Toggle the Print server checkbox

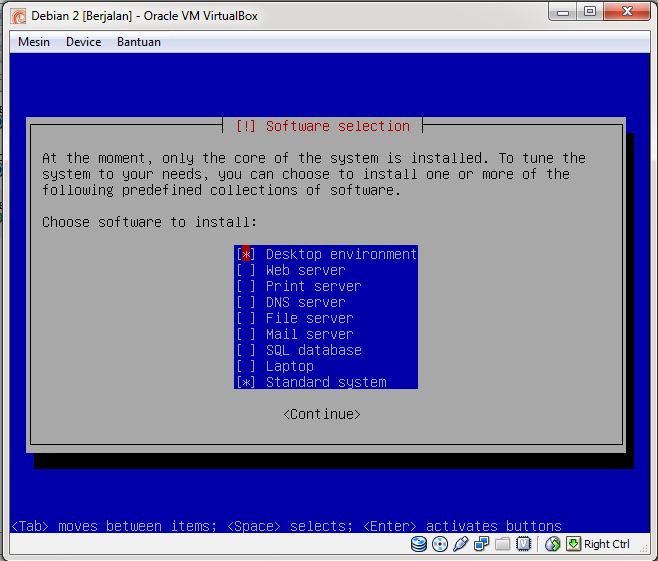(245, 286)
